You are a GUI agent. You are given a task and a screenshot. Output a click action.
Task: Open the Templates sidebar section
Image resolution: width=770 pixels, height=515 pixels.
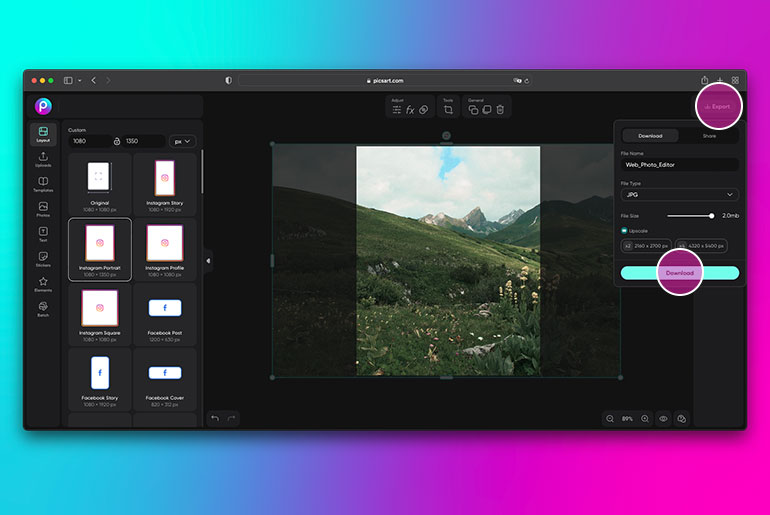43,184
